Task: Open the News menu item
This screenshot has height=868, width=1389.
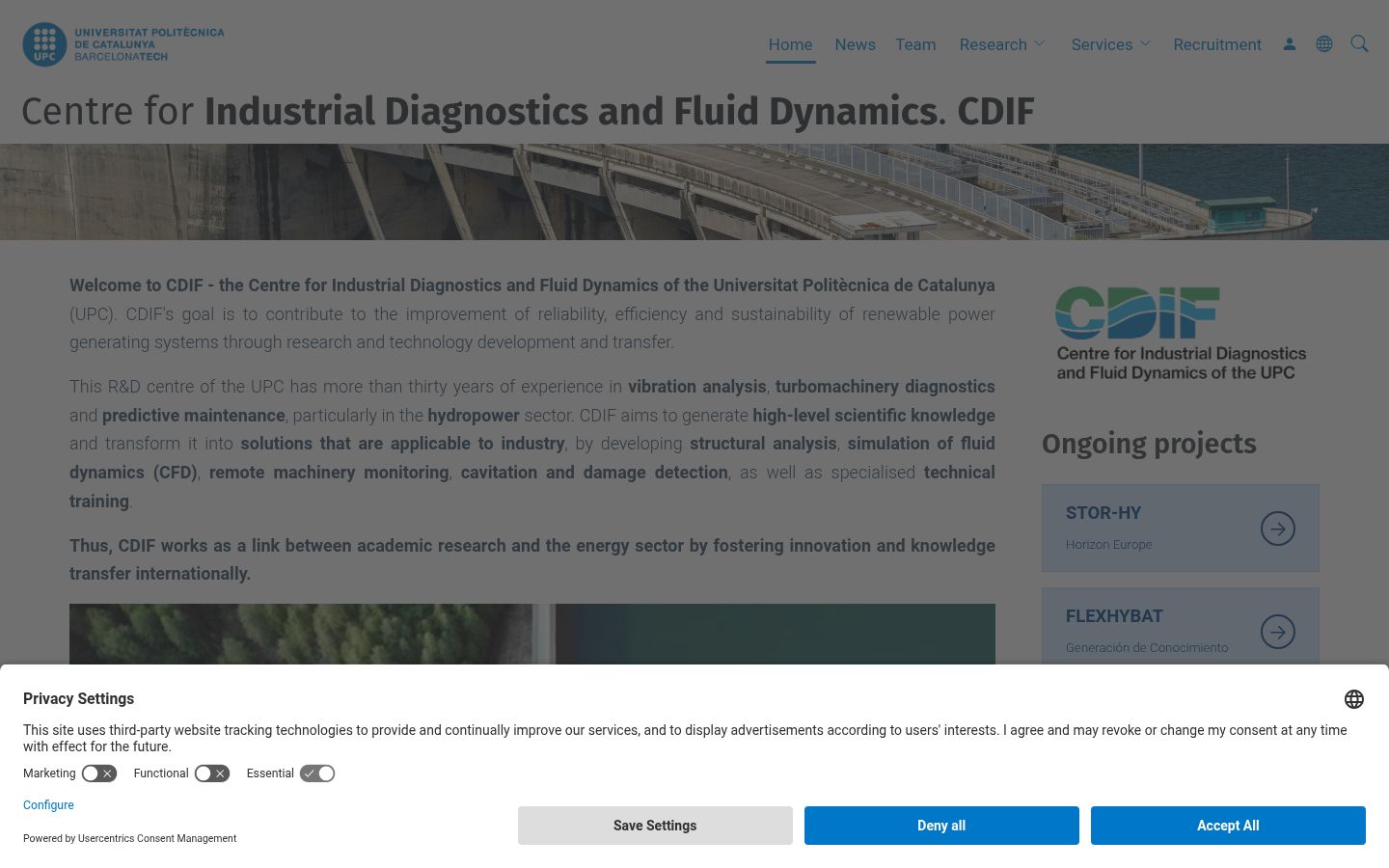Action: pos(856,44)
